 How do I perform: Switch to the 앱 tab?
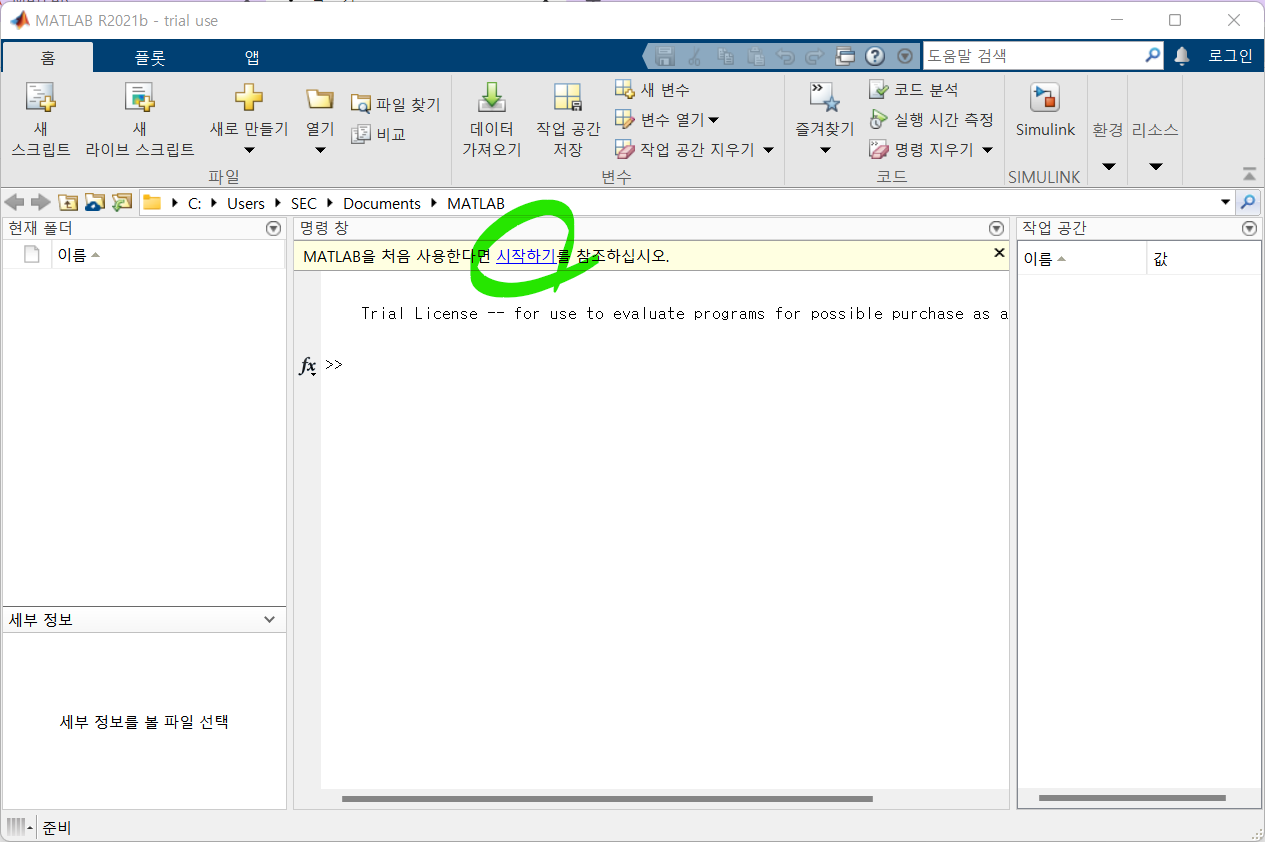point(252,57)
